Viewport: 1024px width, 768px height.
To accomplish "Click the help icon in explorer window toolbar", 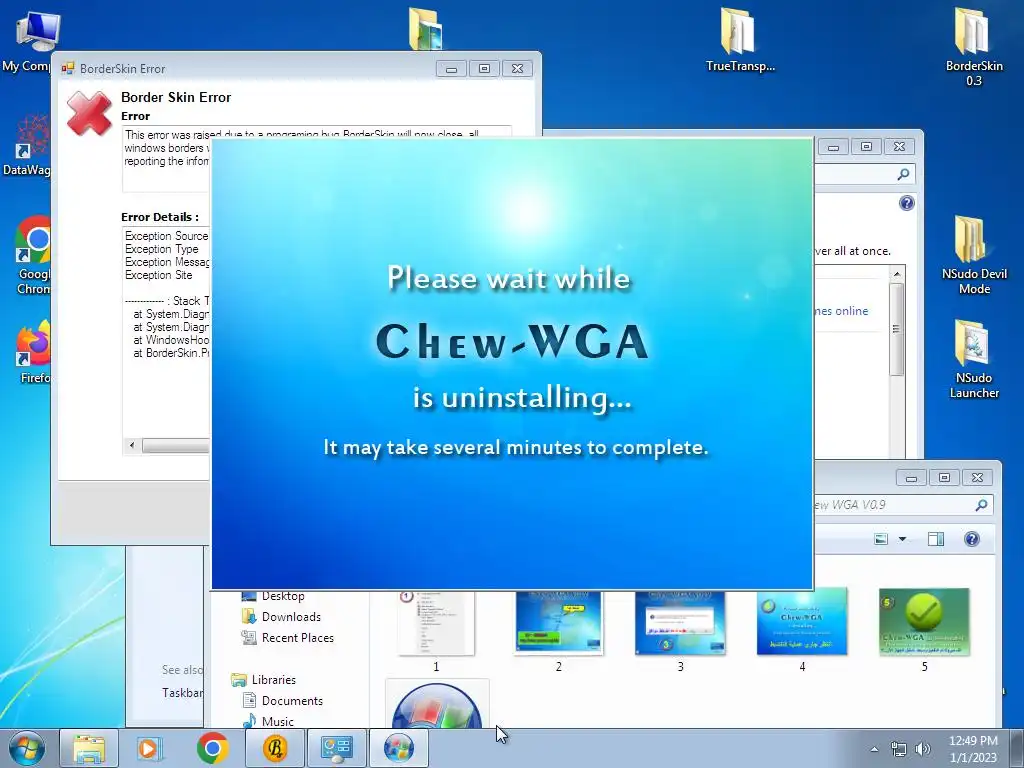I will [972, 539].
